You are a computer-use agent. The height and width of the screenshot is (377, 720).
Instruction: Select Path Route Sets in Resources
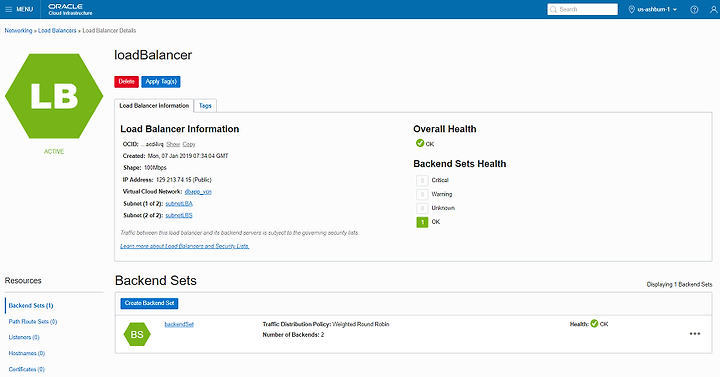click(x=33, y=321)
